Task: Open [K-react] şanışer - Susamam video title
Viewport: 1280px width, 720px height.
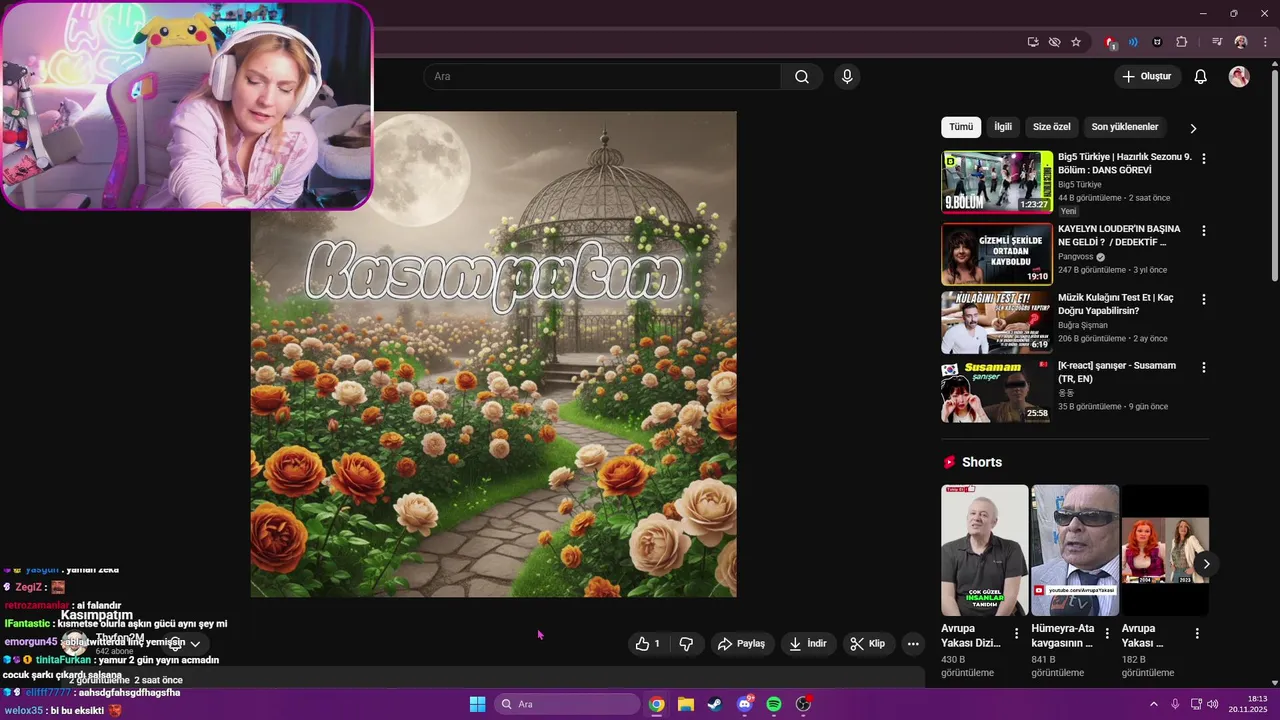Action: [x=1117, y=372]
